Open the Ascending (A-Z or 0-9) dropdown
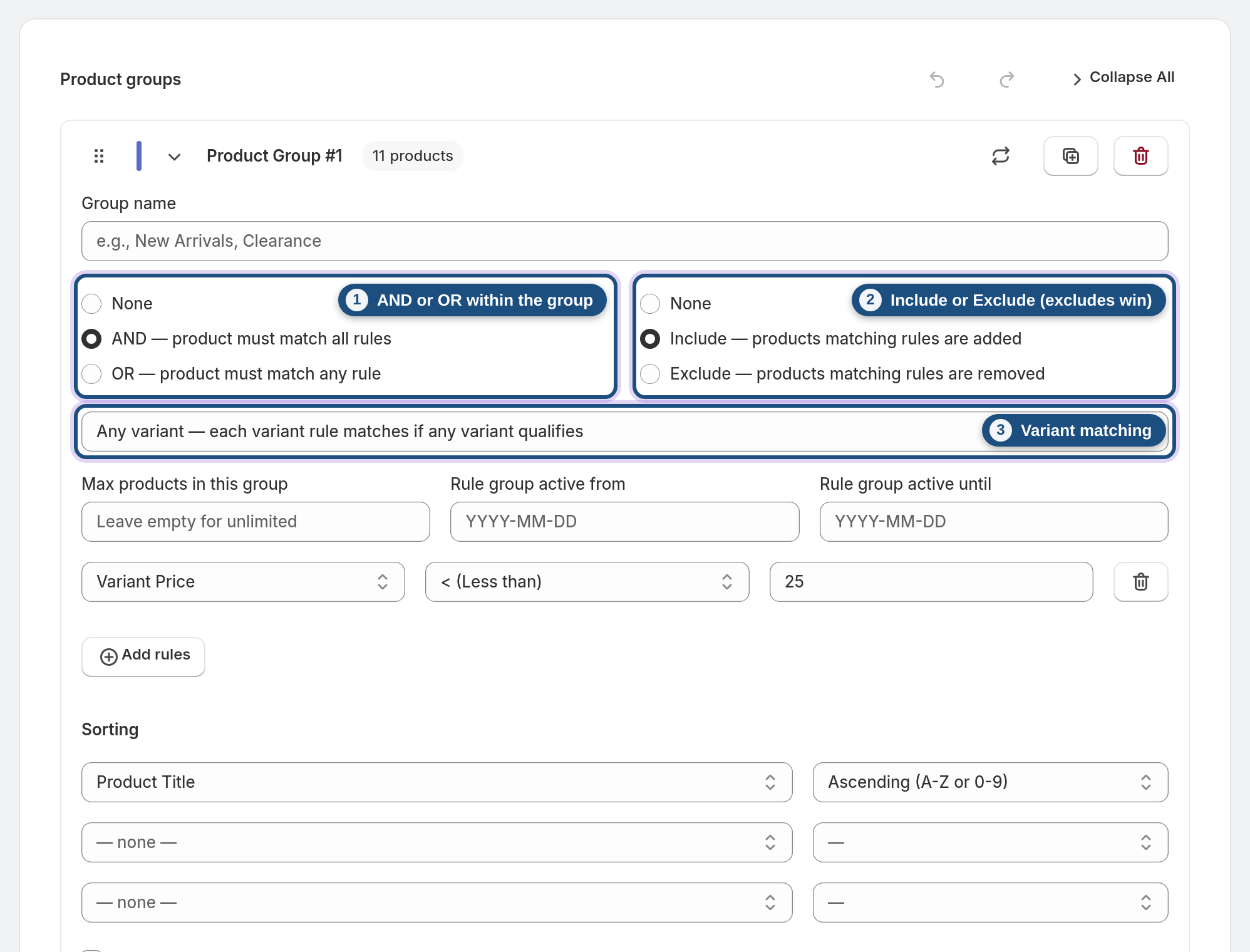The height and width of the screenshot is (952, 1250). click(990, 782)
